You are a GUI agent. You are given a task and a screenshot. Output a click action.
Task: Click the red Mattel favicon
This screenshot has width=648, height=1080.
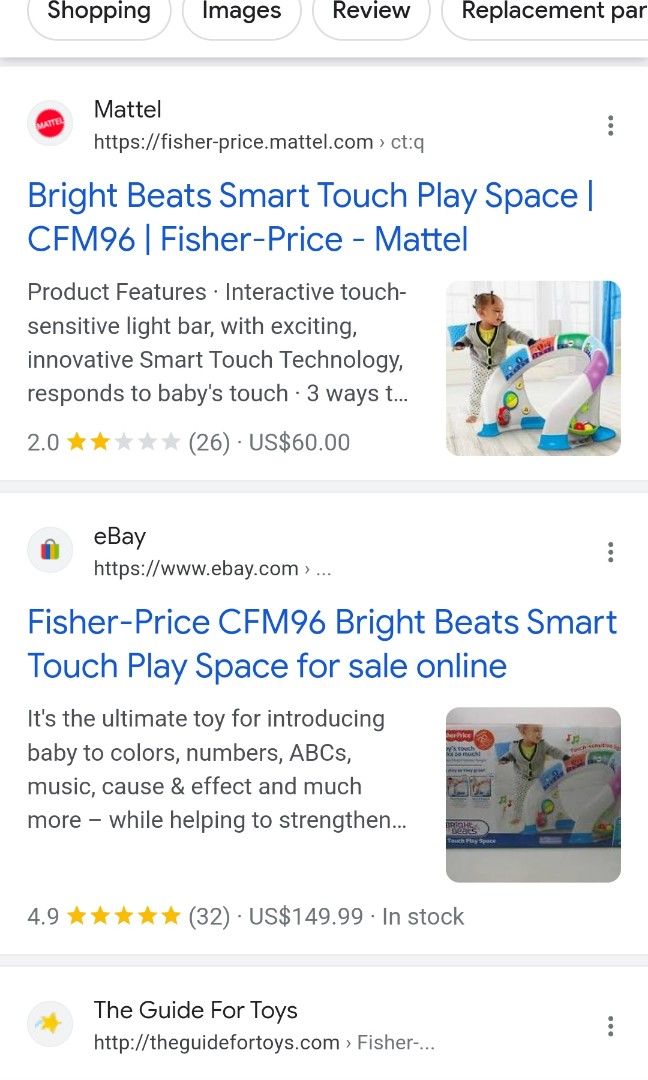click(x=50, y=124)
